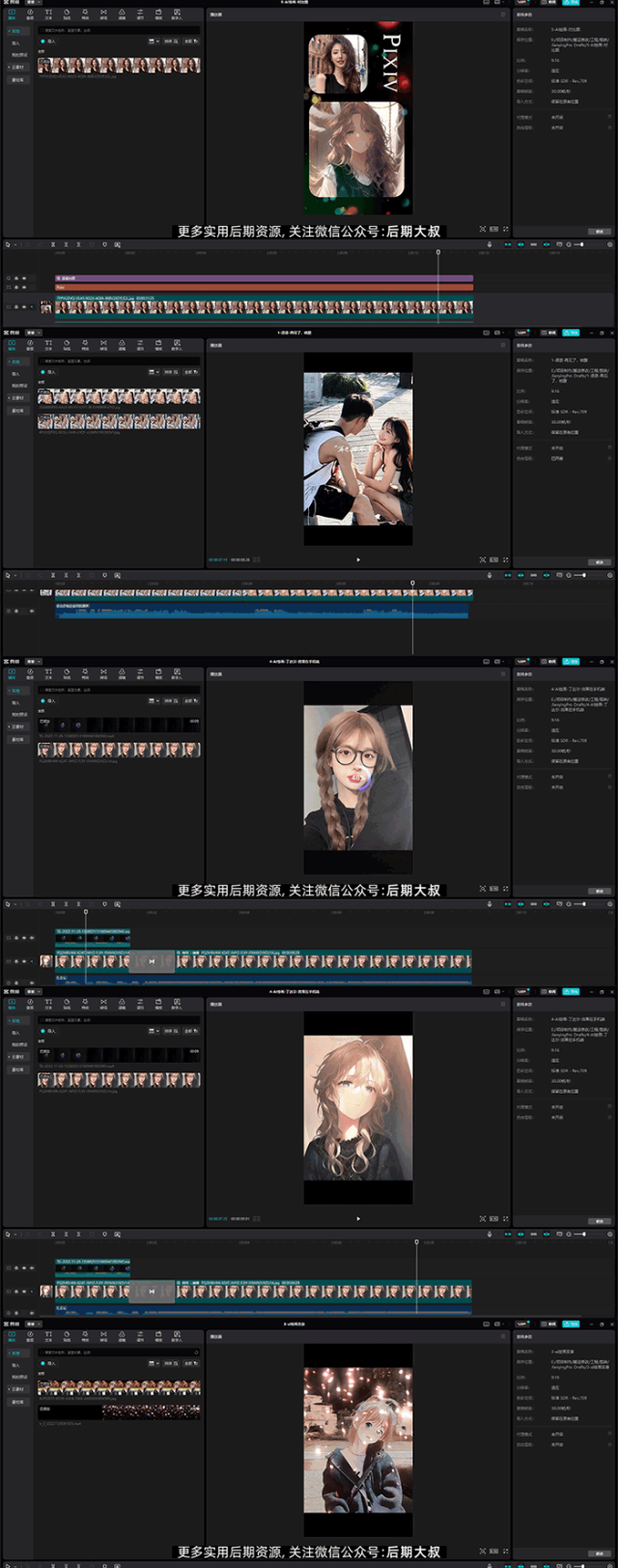Click the zoom-to-fit icon in the glasses girl player
This screenshot has height=1568, width=618.
(483, 889)
